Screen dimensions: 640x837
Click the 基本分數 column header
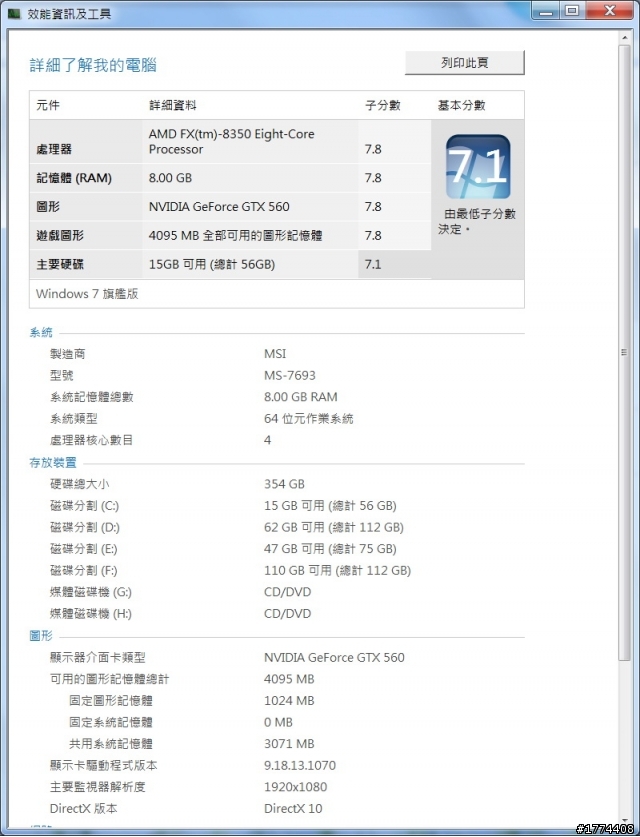pyautogui.click(x=461, y=105)
